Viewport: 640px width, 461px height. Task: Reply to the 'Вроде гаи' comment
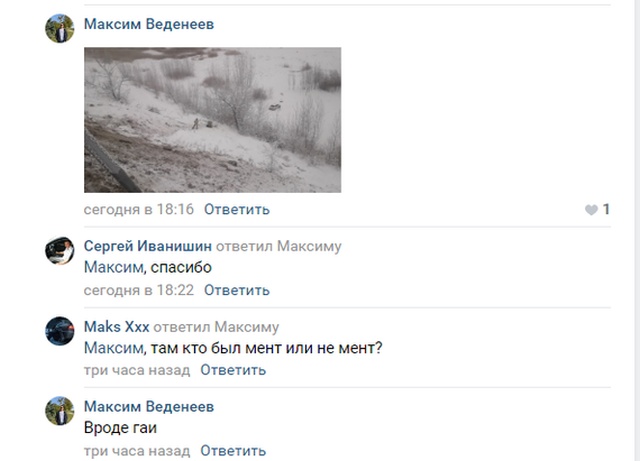pyautogui.click(x=233, y=451)
